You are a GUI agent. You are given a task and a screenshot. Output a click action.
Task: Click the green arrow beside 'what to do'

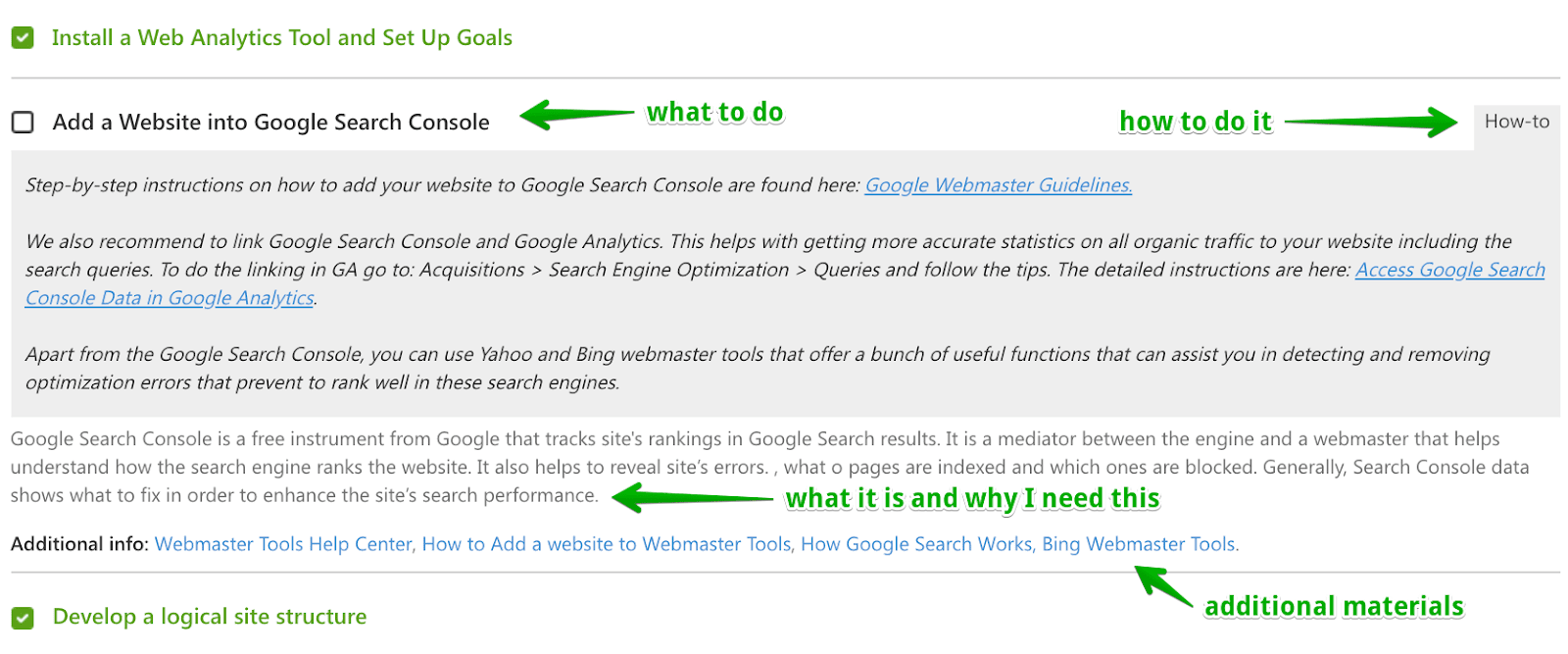577,114
